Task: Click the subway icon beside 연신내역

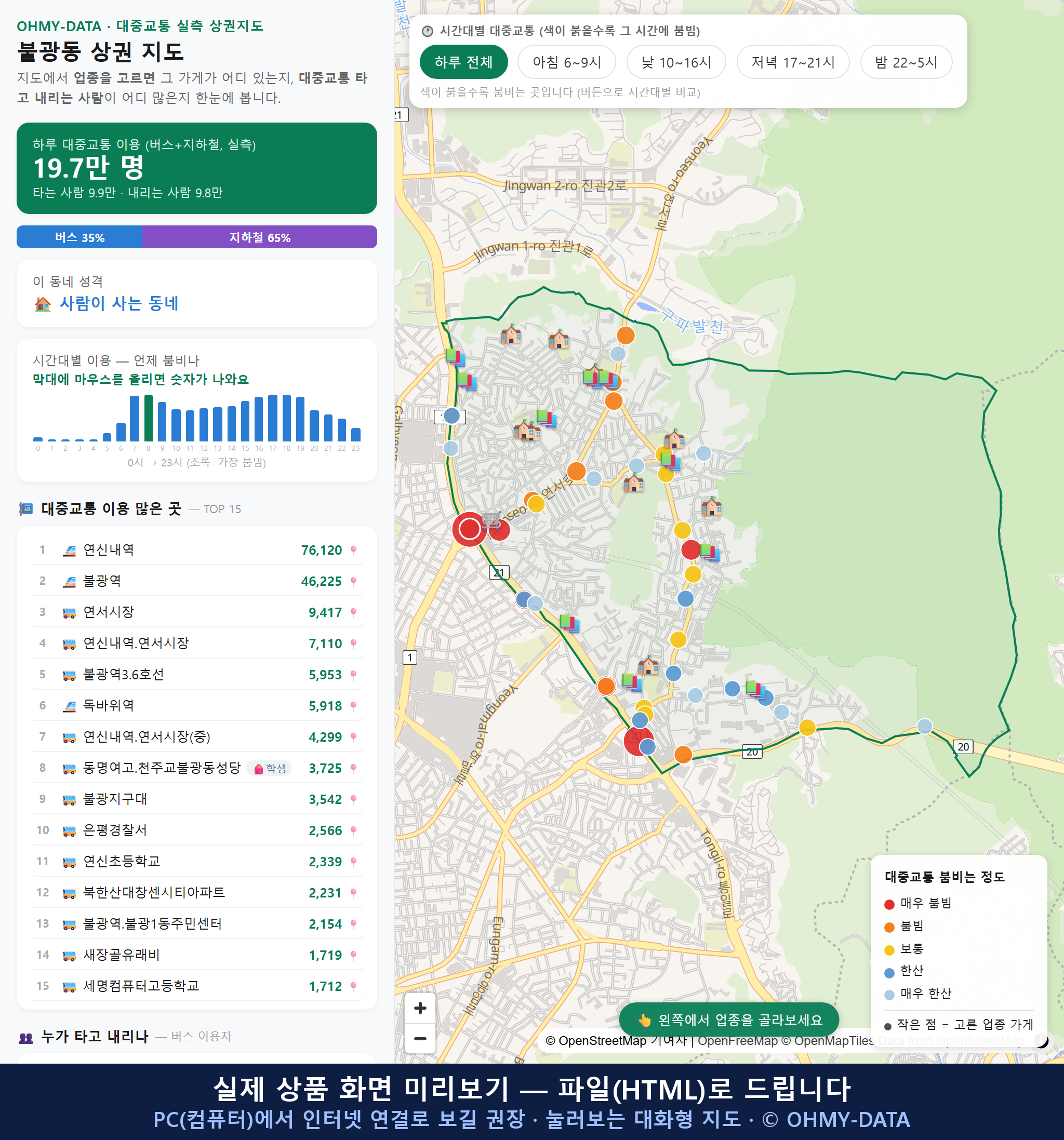Action: point(70,551)
